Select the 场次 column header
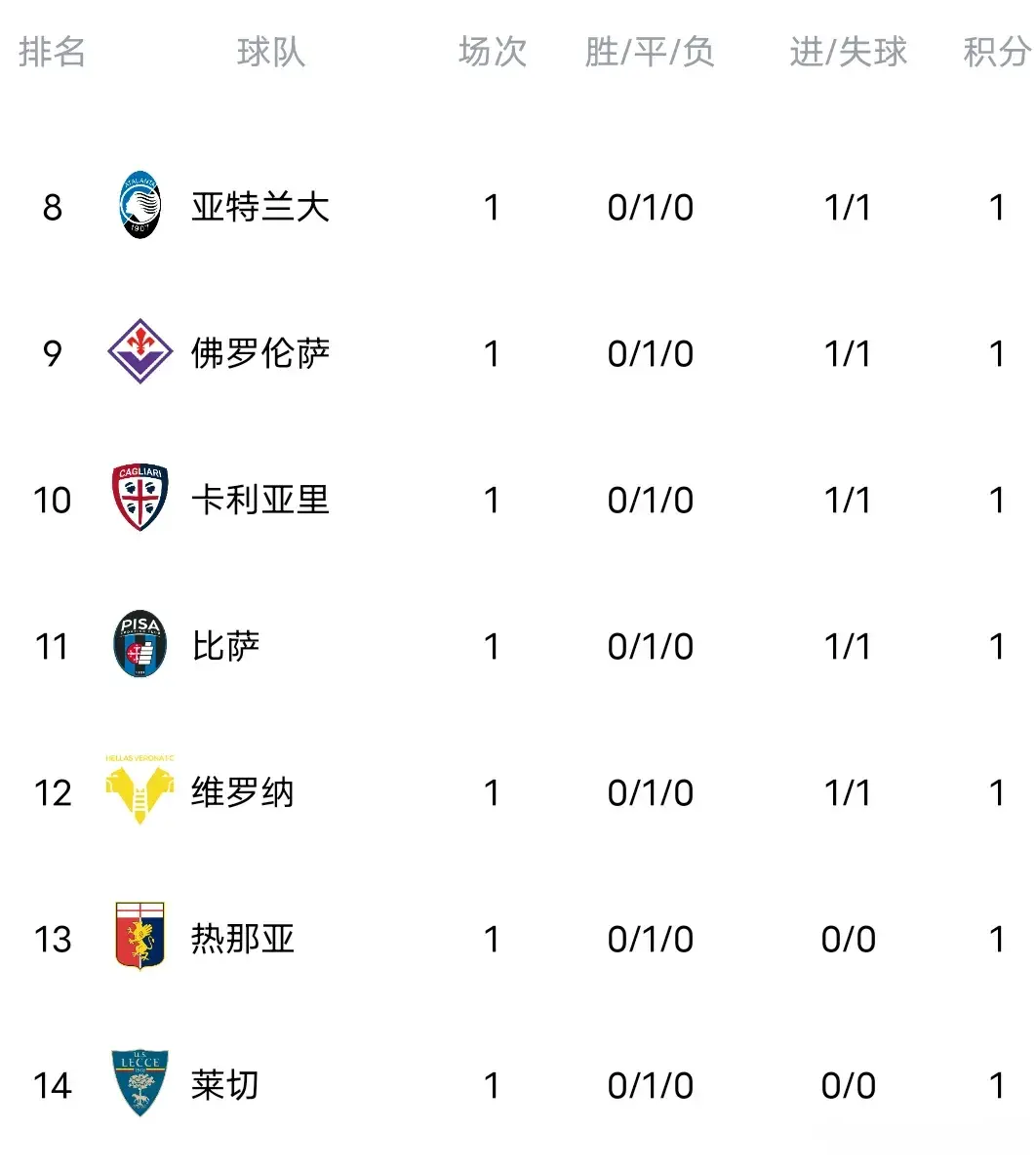The width and height of the screenshot is (1036, 1170). [493, 53]
